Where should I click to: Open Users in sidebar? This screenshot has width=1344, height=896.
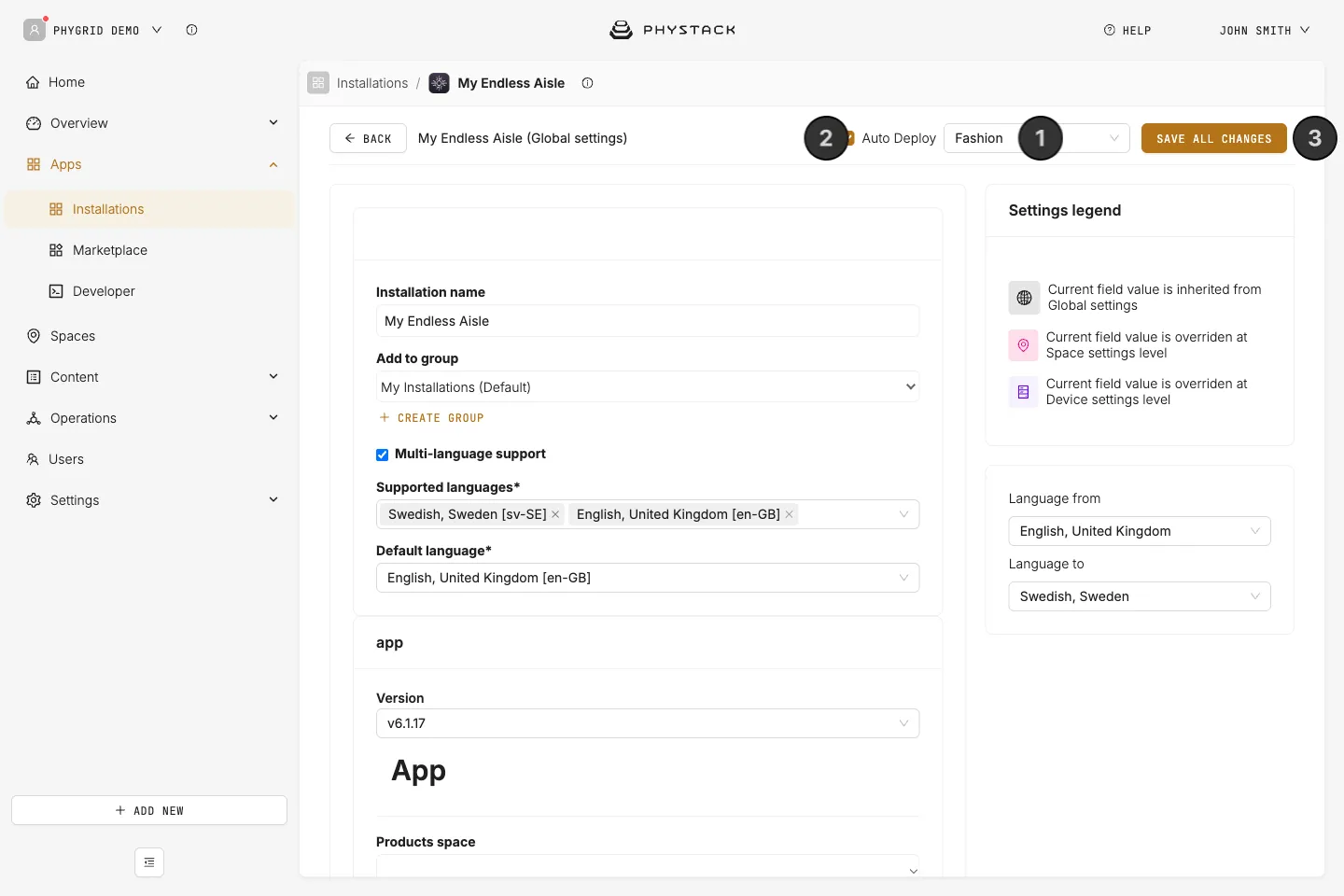[149, 459]
